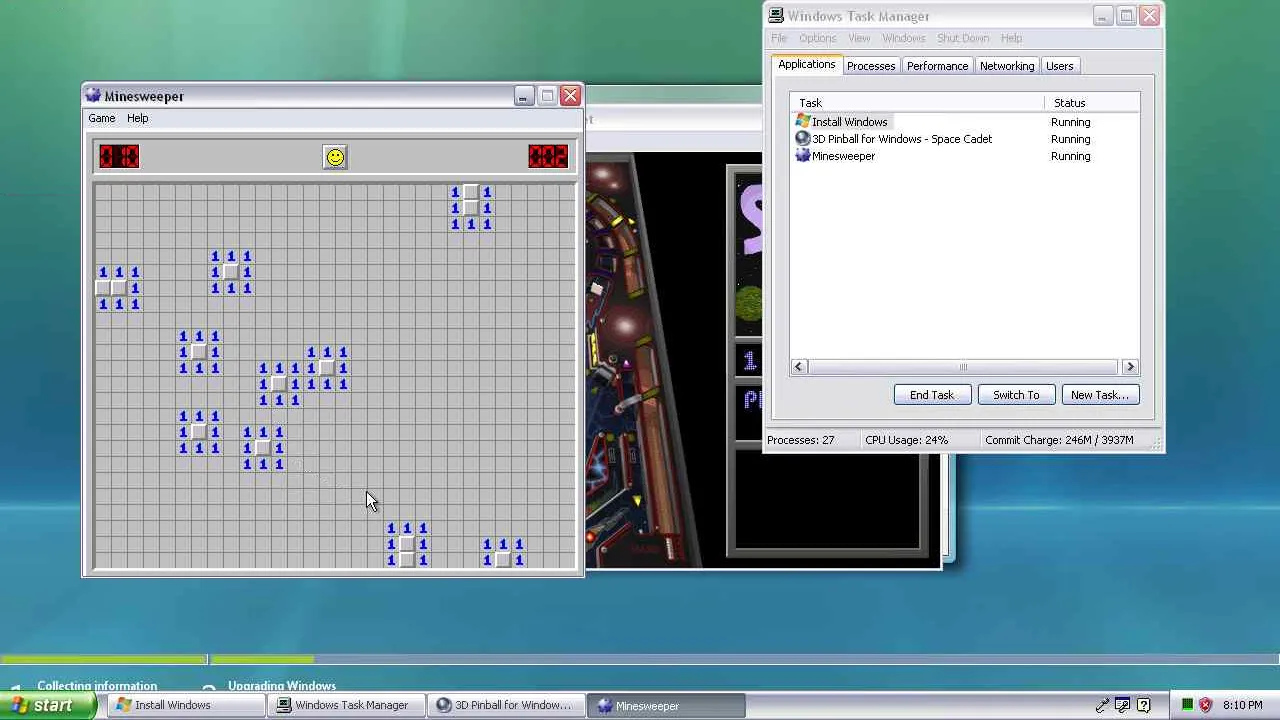Click the "Upgrading Windows" setup step text

(282, 686)
